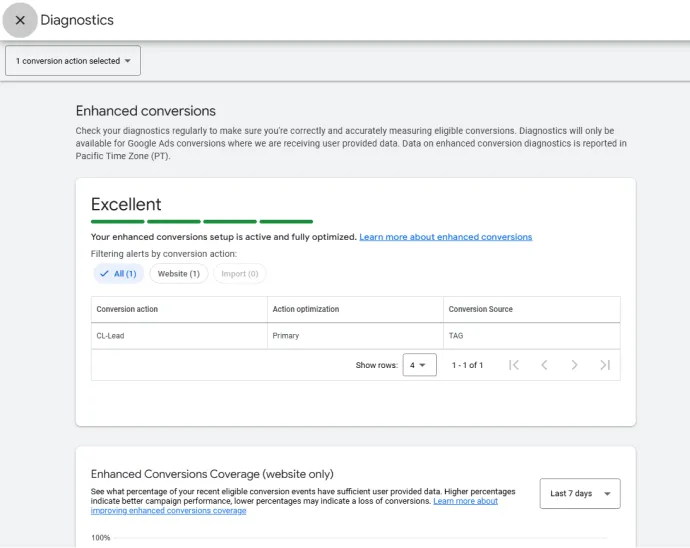
Task: Filter alerts by Import (0)
Action: 239,274
